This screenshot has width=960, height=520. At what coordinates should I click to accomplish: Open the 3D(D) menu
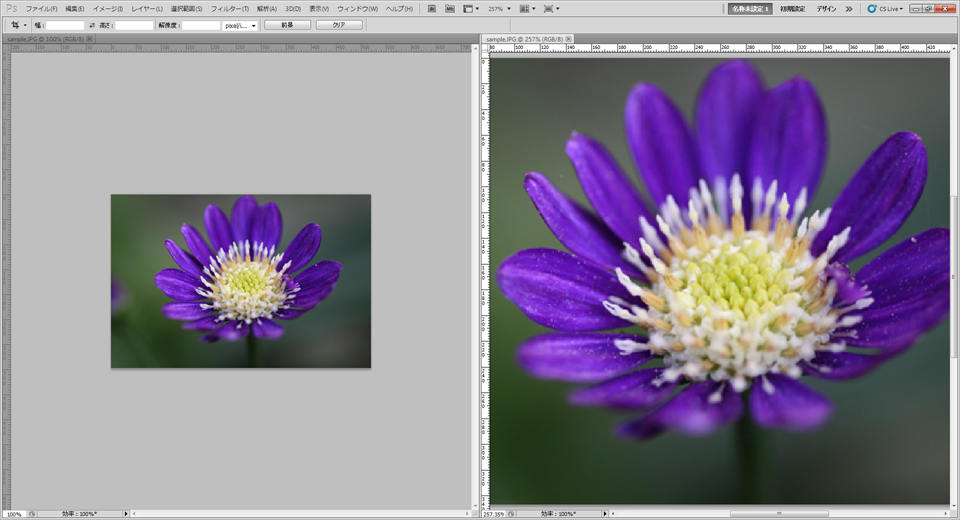(293, 9)
